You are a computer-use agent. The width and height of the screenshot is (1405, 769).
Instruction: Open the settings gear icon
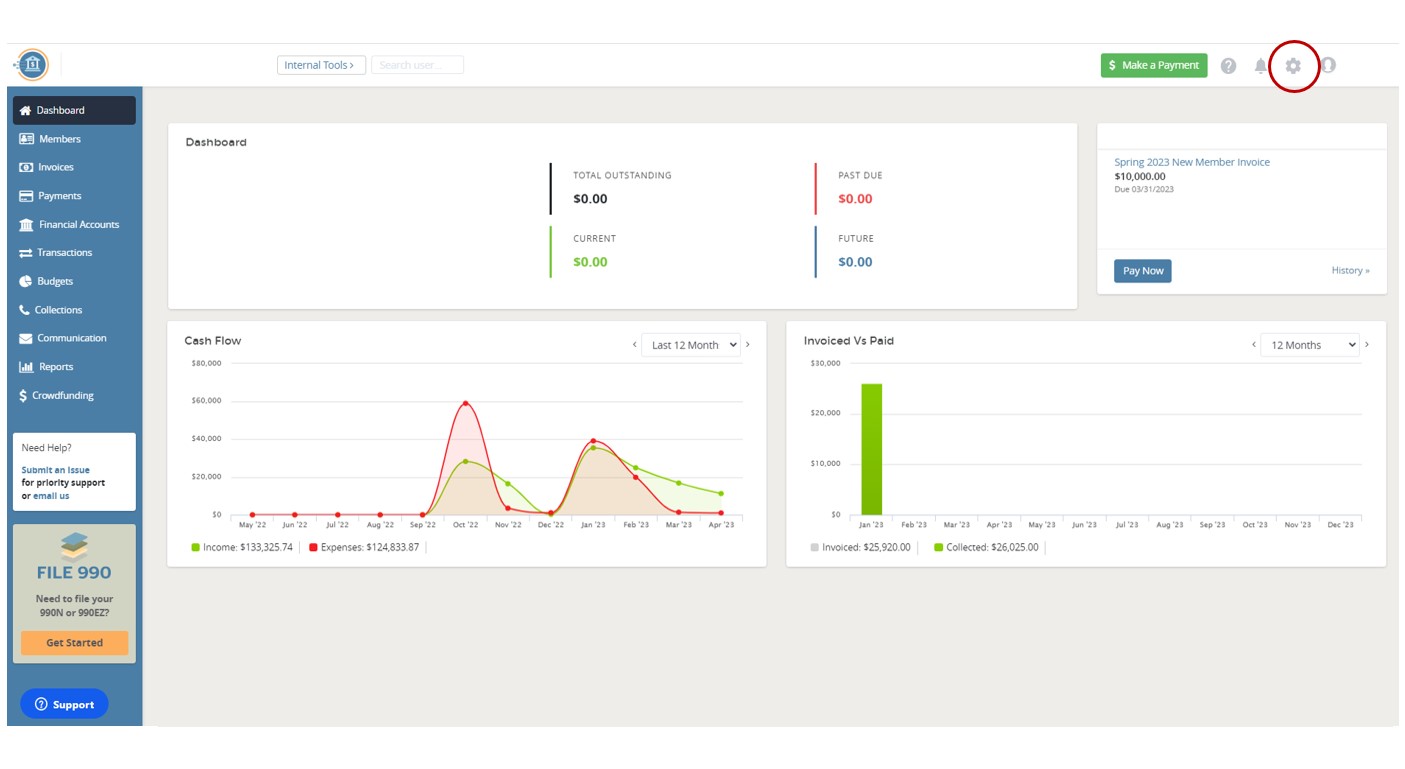[x=1293, y=66]
